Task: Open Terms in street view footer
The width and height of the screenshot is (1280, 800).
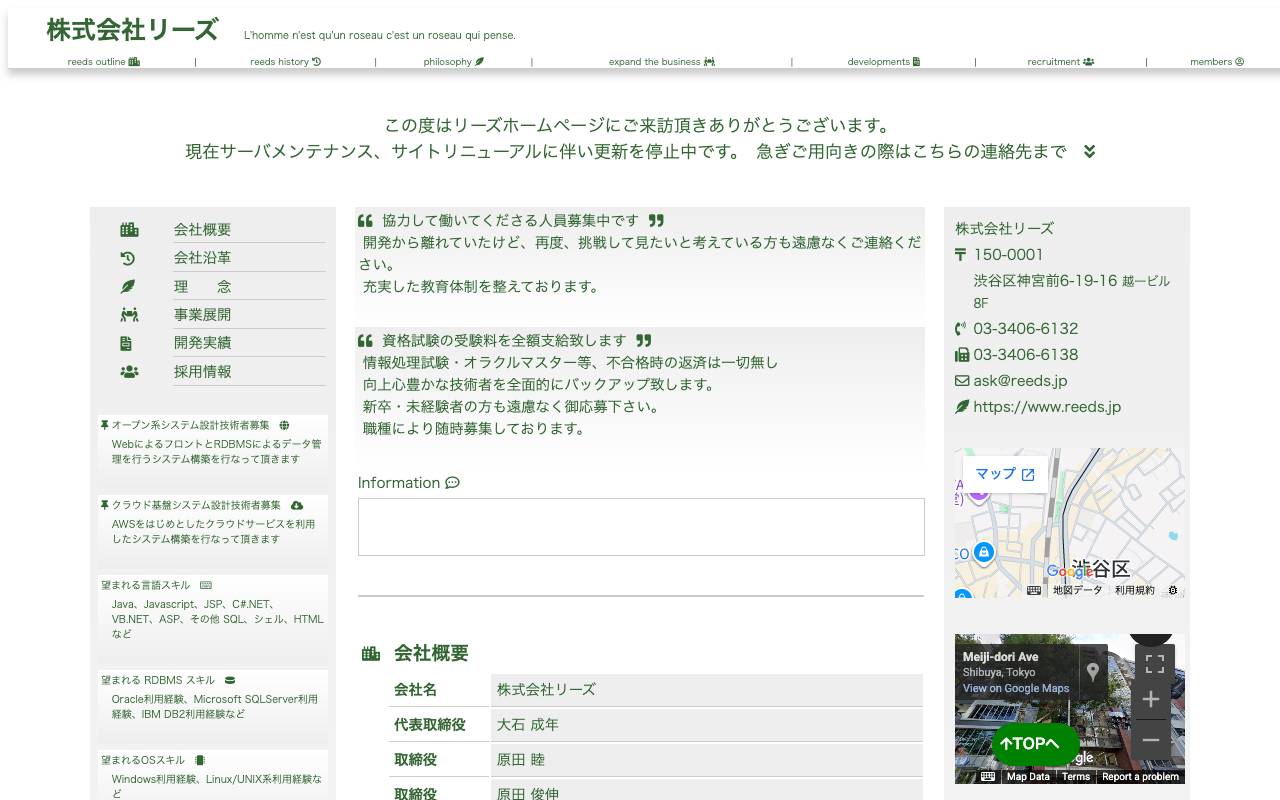Action: 1076,777
